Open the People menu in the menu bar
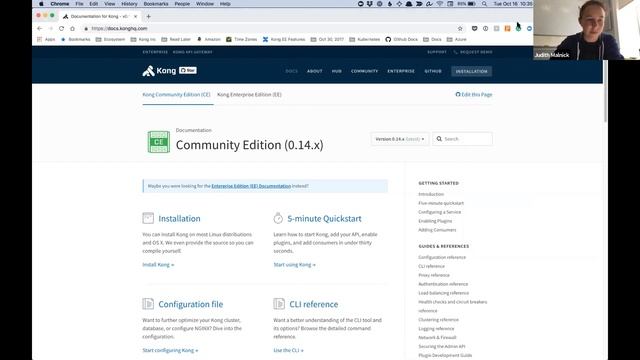The height and width of the screenshot is (360, 640). (x=182, y=4)
